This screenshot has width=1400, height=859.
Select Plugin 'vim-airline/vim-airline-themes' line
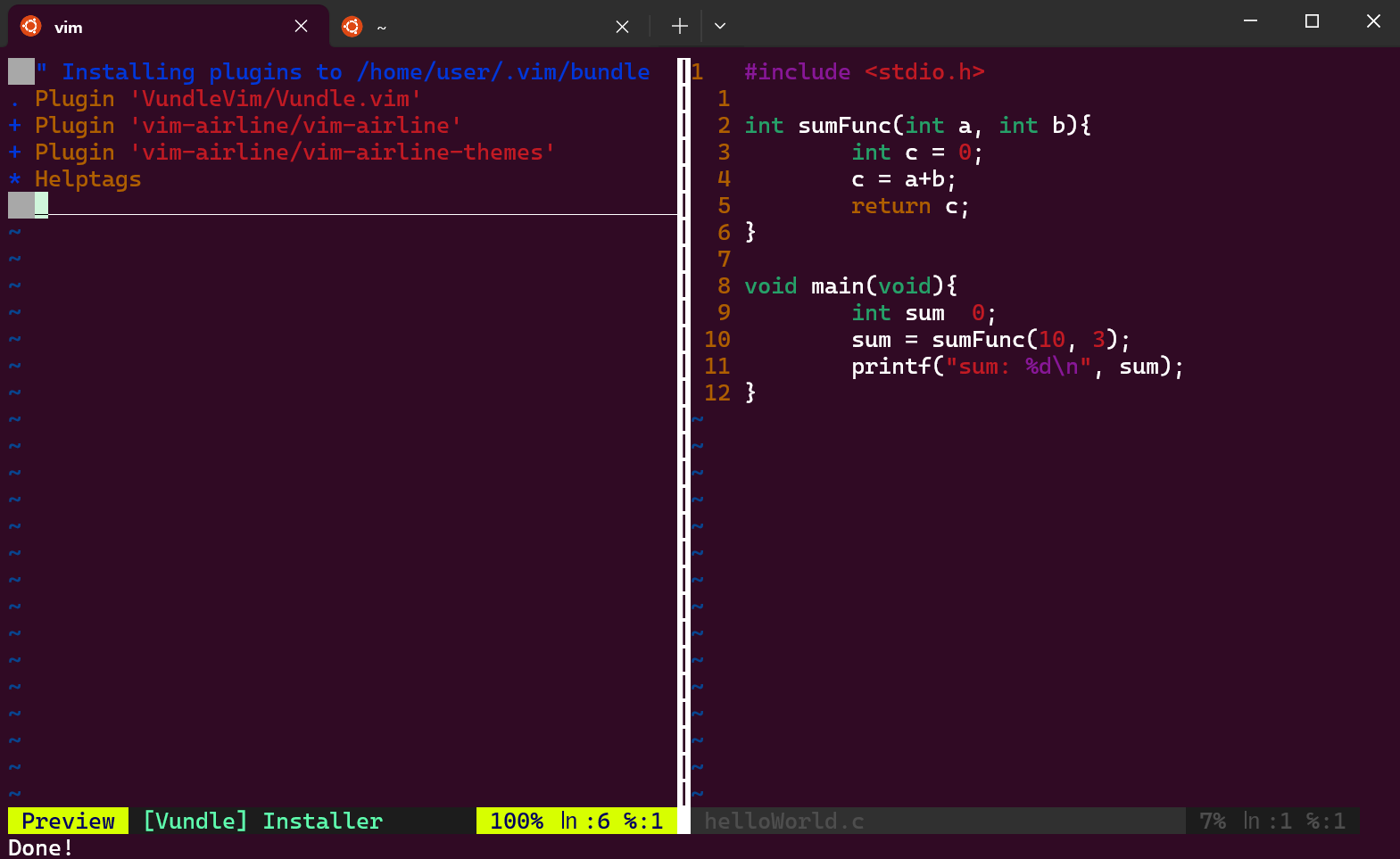[x=294, y=152]
